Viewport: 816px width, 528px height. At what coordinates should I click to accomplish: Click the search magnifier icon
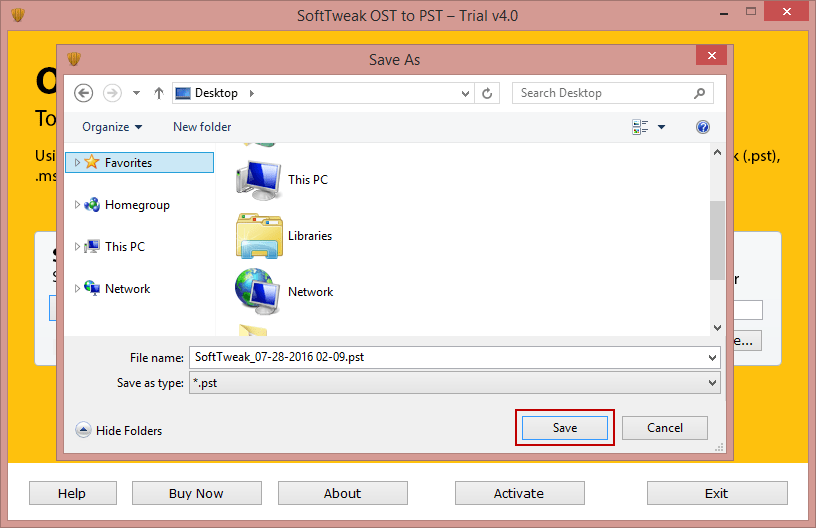(700, 93)
